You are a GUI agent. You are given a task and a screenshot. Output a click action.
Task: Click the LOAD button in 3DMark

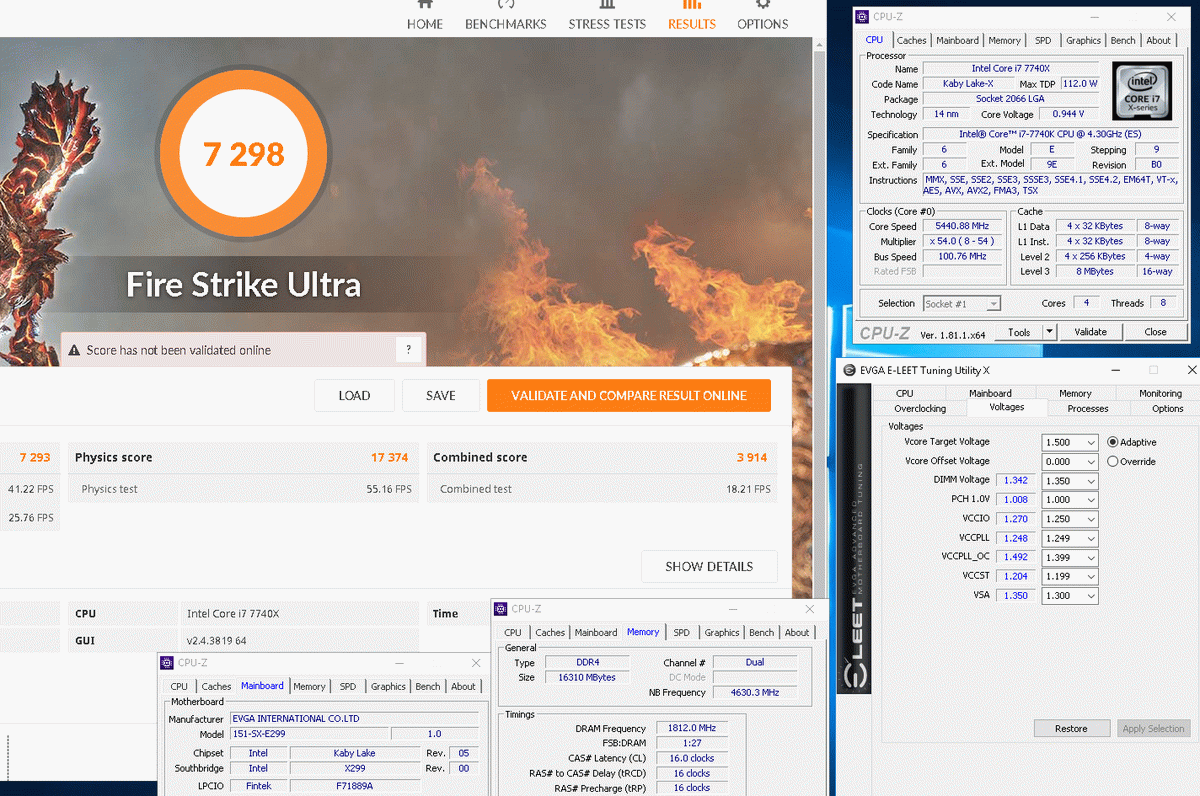[x=354, y=395]
